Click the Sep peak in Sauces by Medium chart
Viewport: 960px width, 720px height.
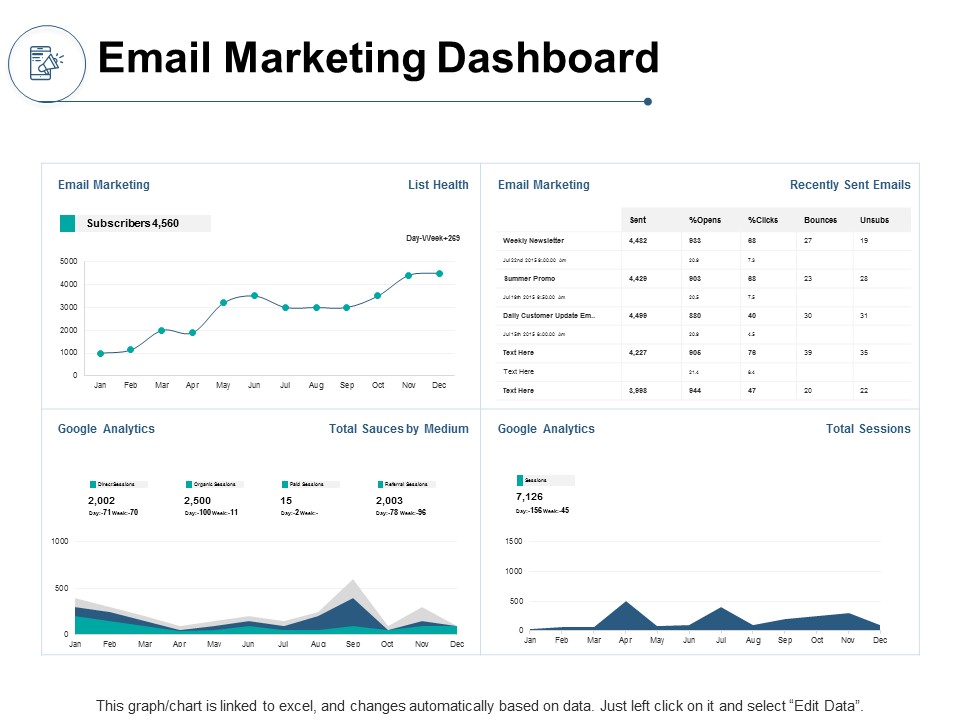353,582
